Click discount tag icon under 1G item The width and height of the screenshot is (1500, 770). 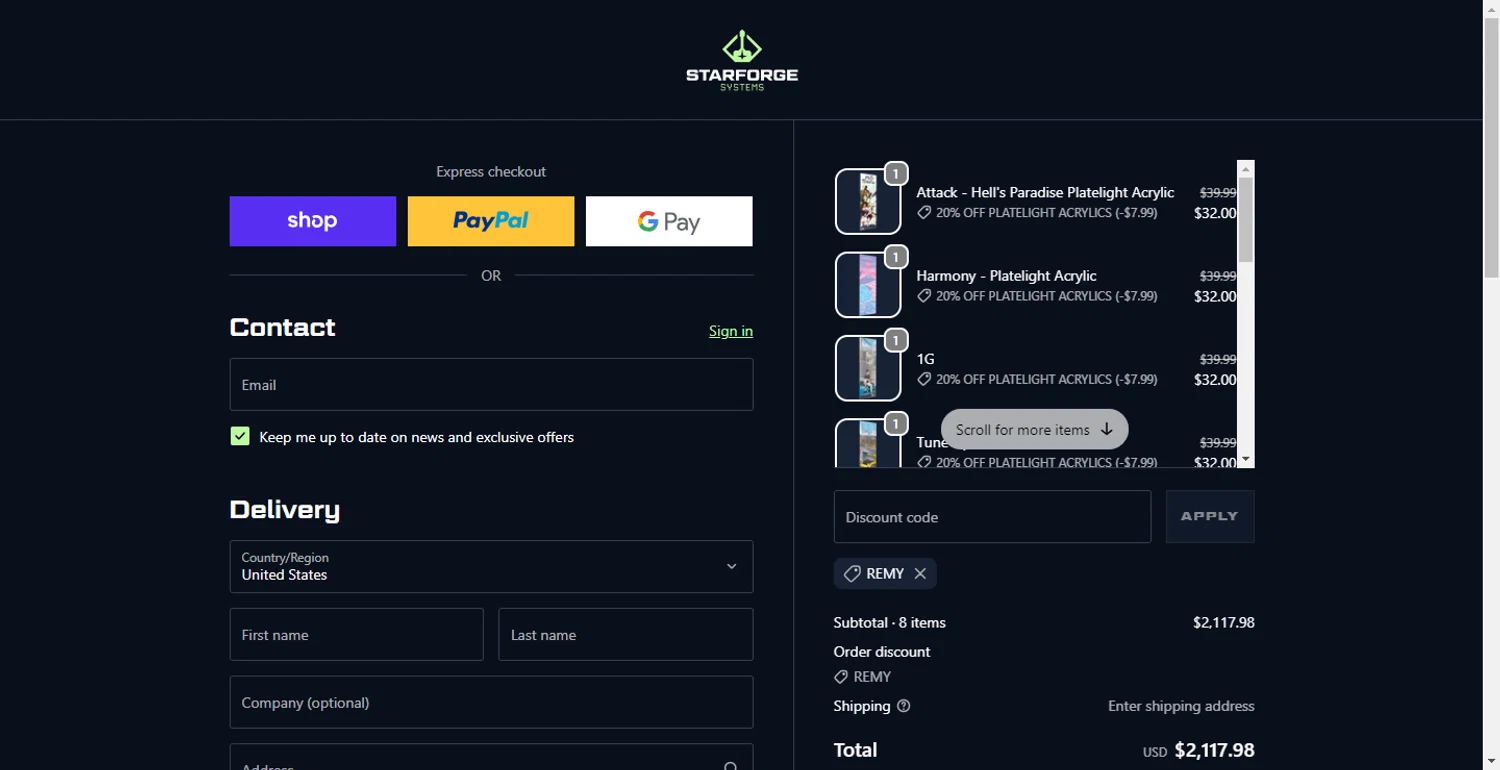click(x=924, y=379)
